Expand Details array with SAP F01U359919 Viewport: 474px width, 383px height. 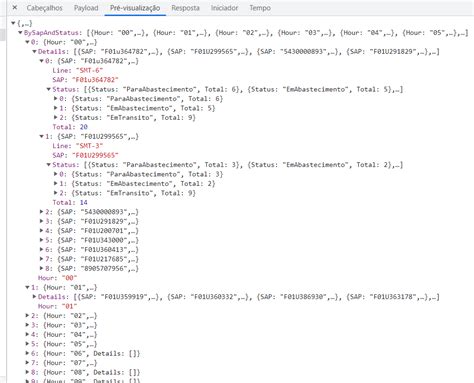pyautogui.click(x=34, y=296)
